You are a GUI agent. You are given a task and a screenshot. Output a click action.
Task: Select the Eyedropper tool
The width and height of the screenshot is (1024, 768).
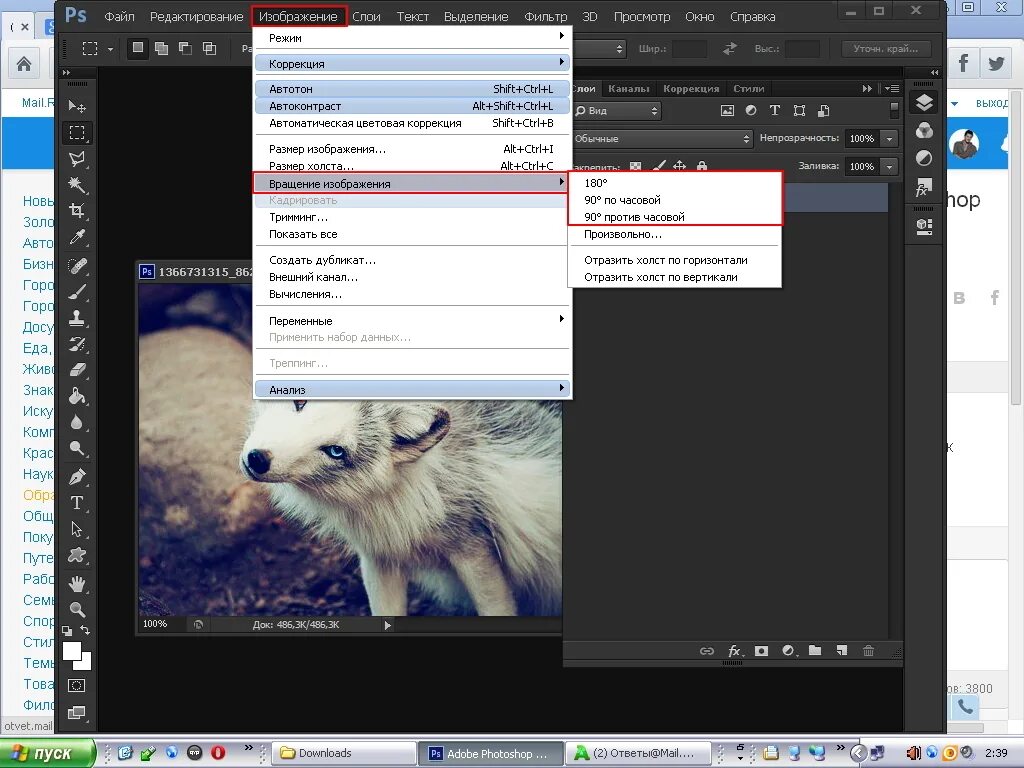click(x=77, y=237)
